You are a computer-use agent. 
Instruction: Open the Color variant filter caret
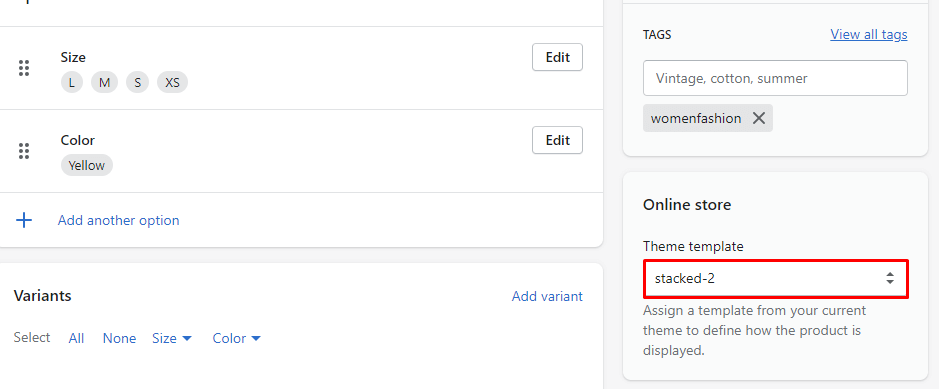(256, 339)
